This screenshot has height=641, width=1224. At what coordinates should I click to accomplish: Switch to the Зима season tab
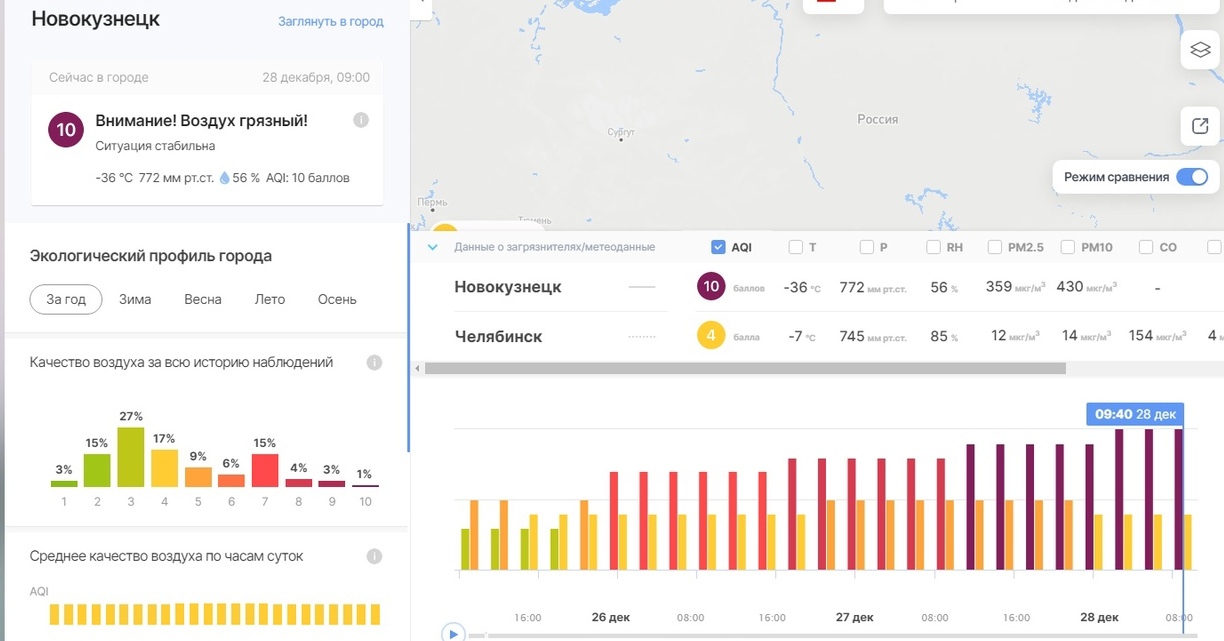tap(136, 298)
